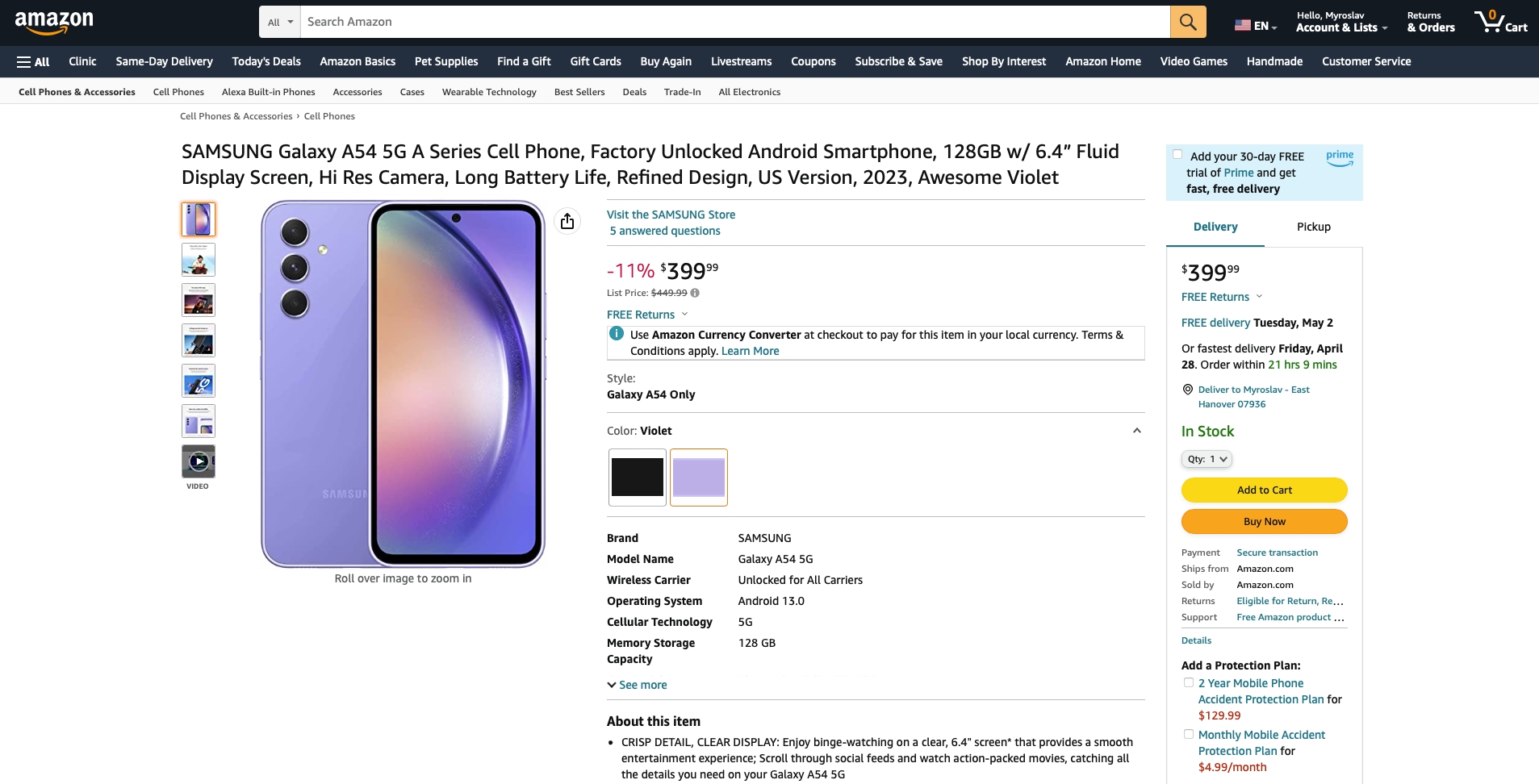Visit the SAMSUNG Store link
This screenshot has width=1539, height=784.
tap(671, 215)
